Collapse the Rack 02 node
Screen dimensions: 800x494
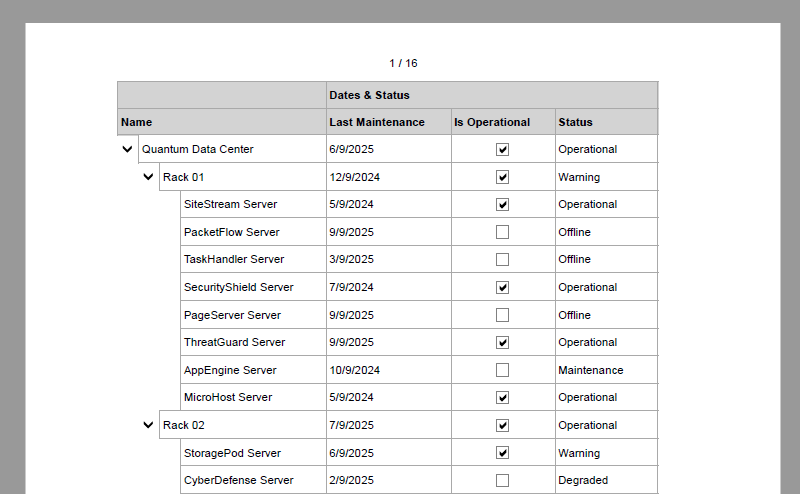tap(148, 425)
